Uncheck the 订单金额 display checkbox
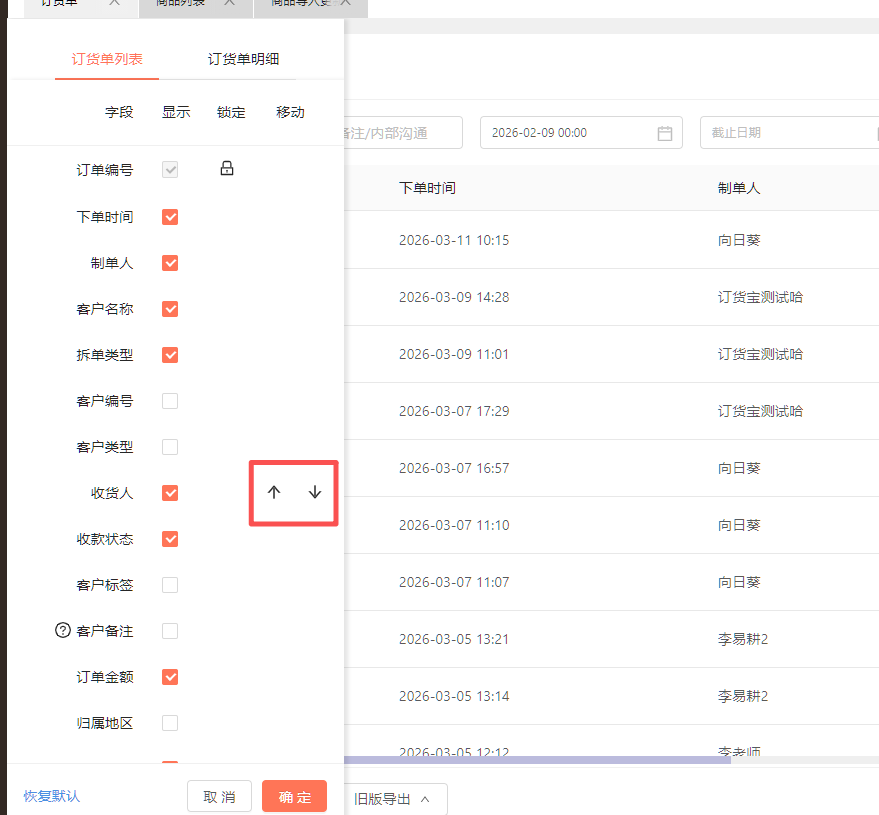Image resolution: width=879 pixels, height=815 pixels. tap(170, 677)
